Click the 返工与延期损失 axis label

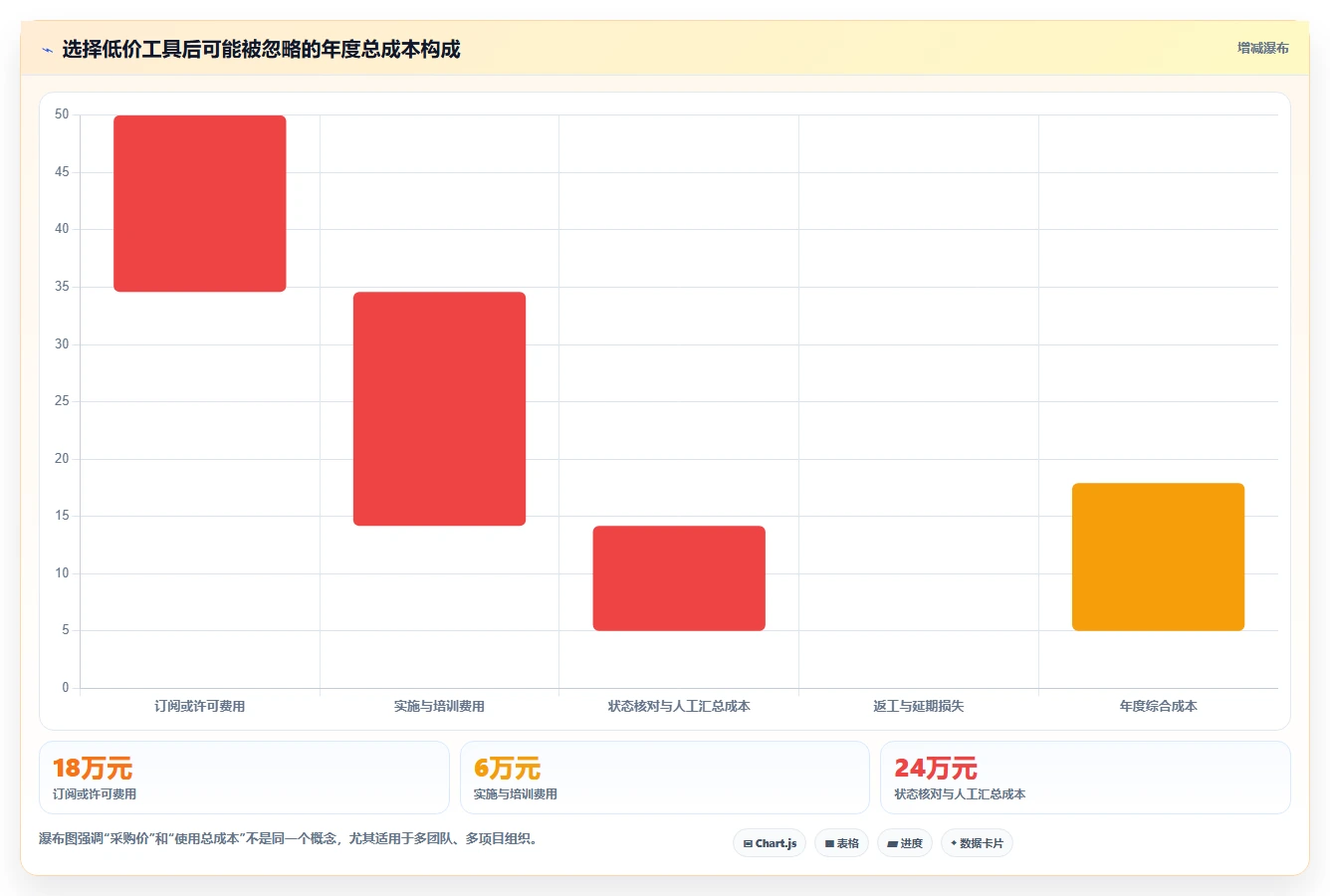918,706
